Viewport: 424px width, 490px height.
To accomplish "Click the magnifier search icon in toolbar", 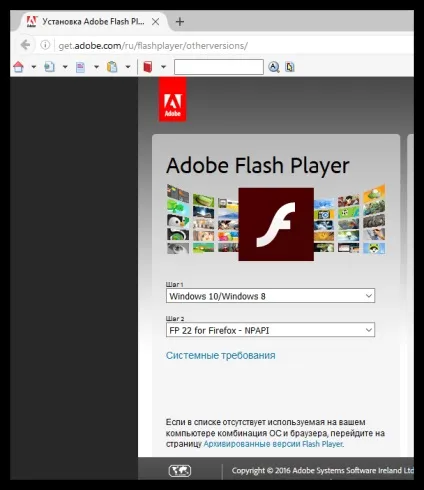I will point(274,67).
